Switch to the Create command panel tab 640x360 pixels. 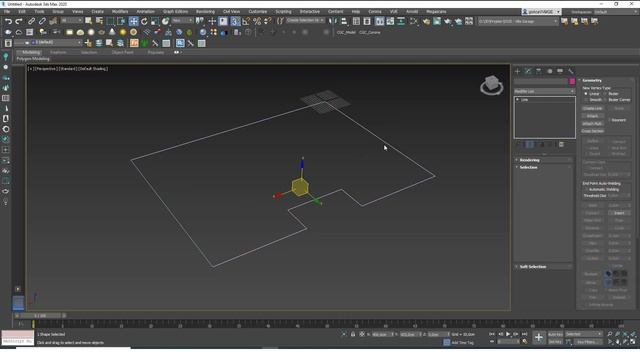(x=518, y=71)
